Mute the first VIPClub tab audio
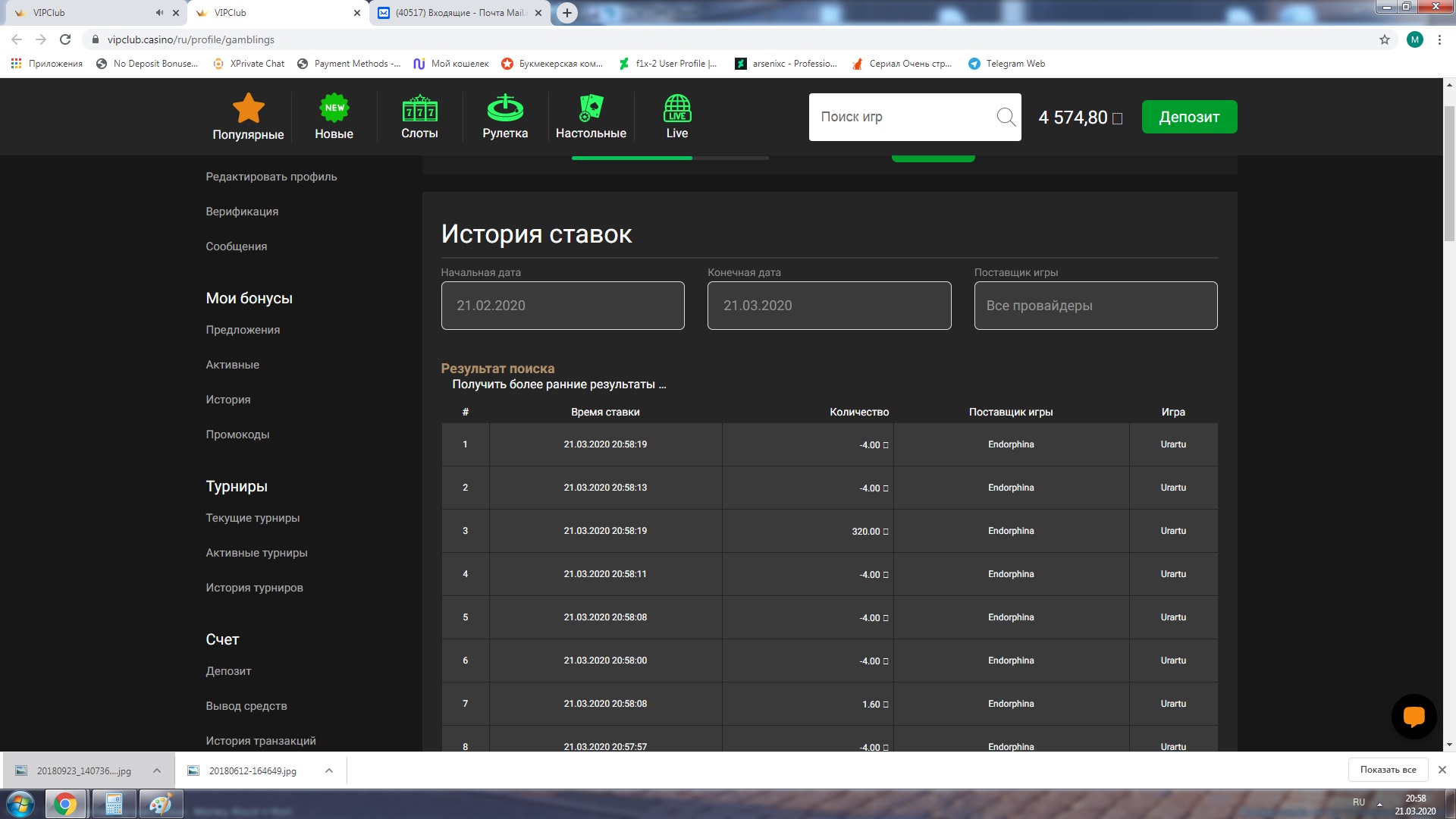The height and width of the screenshot is (819, 1456). pyautogui.click(x=159, y=13)
